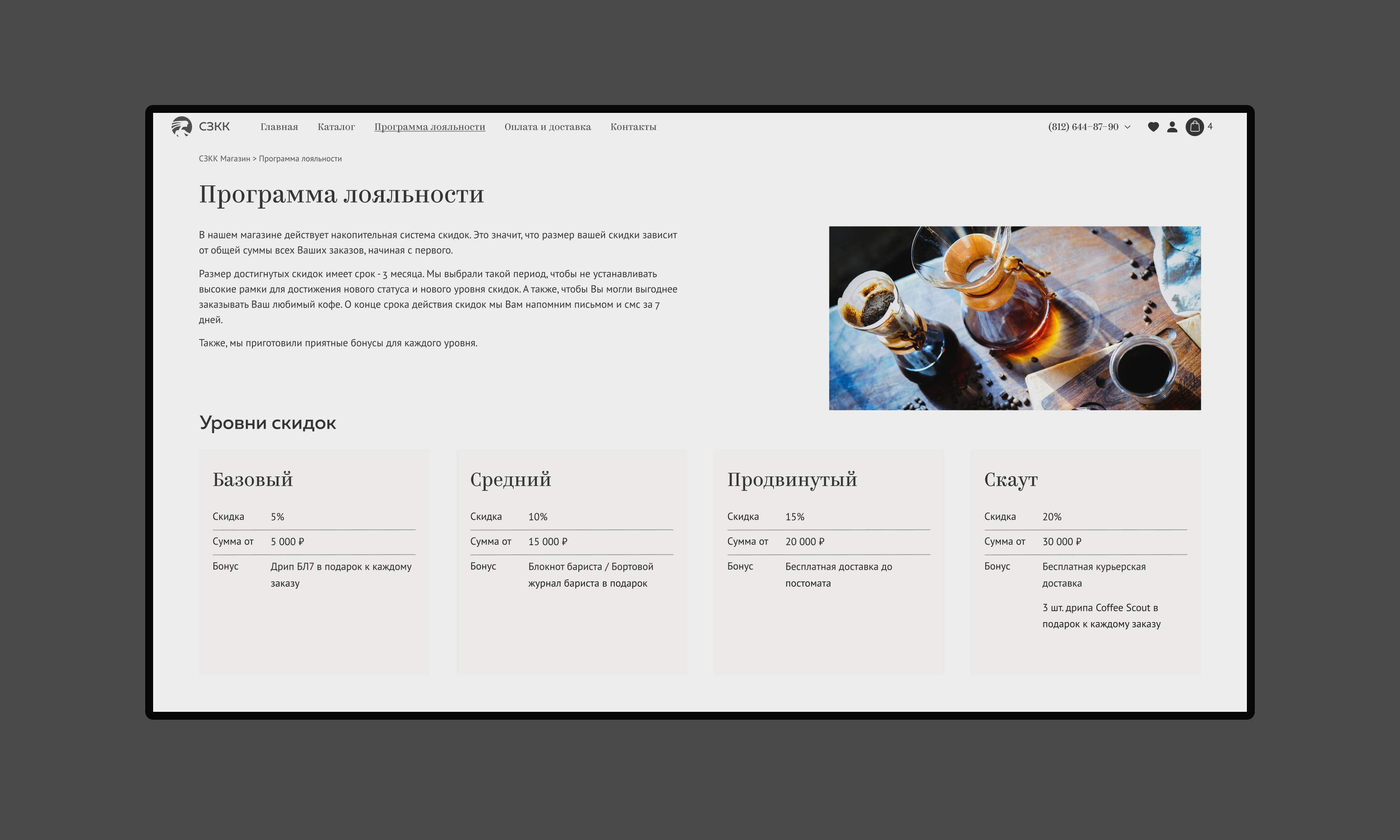This screenshot has height=840, width=1400.
Task: Select Программа лояльности nav link
Action: click(430, 127)
